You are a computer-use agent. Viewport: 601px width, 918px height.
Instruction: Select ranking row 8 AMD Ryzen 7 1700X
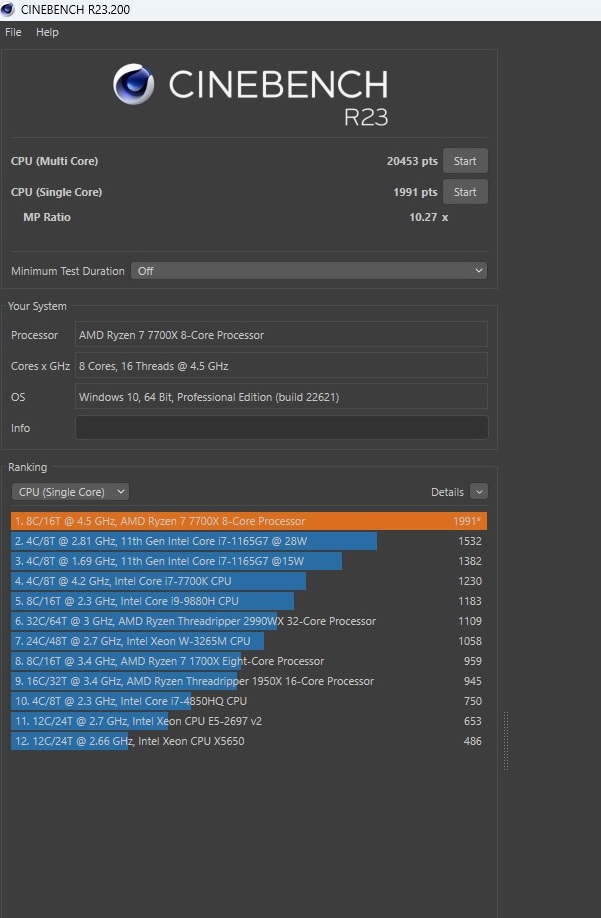[249, 661]
